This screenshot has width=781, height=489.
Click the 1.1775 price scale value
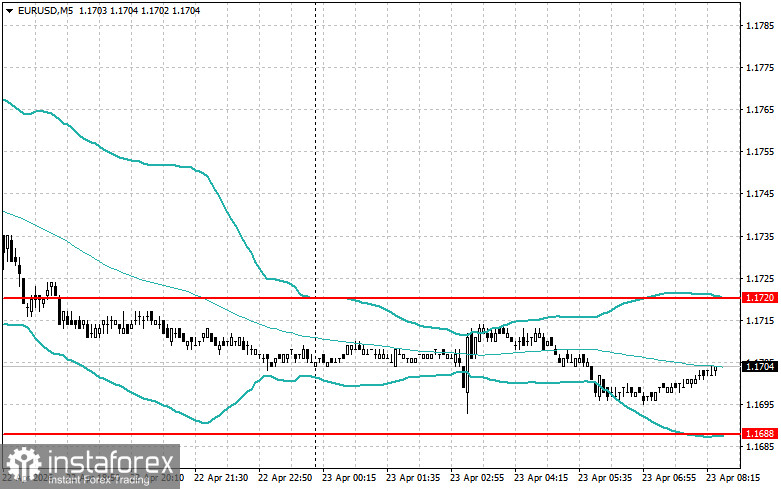click(761, 67)
